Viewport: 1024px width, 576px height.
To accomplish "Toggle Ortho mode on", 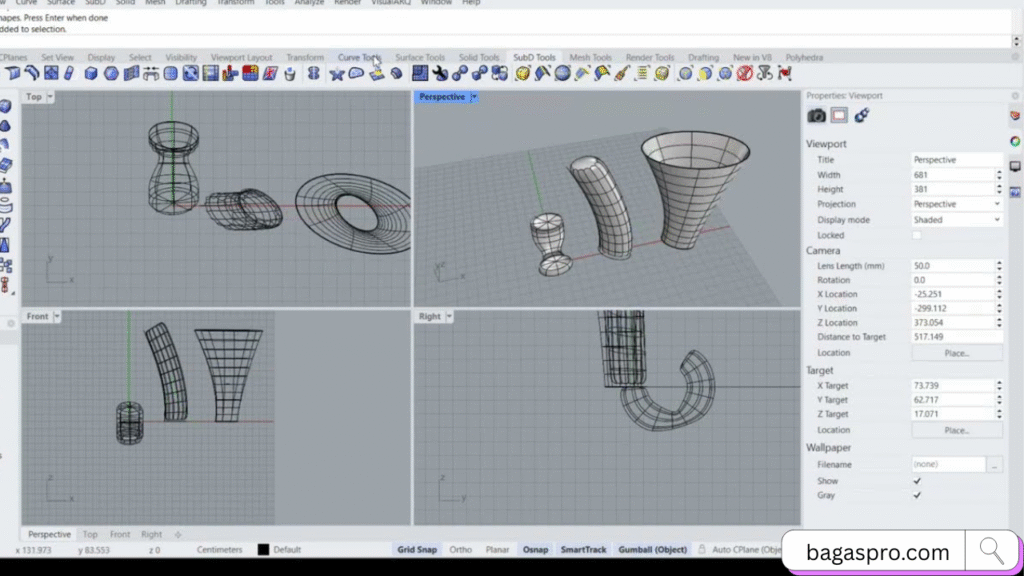I will point(460,549).
